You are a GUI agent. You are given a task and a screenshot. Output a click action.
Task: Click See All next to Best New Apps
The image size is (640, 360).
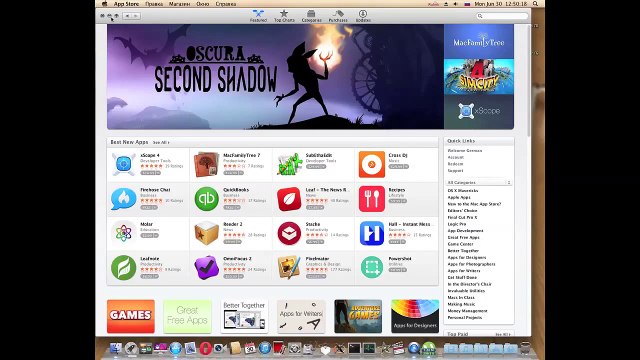tap(161, 142)
